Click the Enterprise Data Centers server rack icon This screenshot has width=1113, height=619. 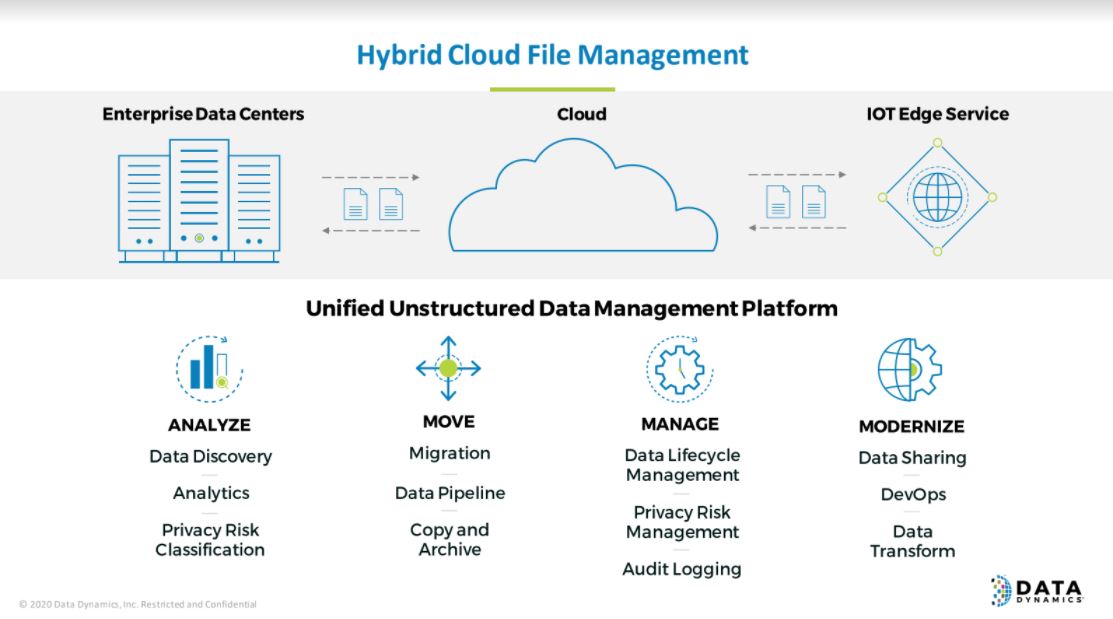click(x=199, y=201)
